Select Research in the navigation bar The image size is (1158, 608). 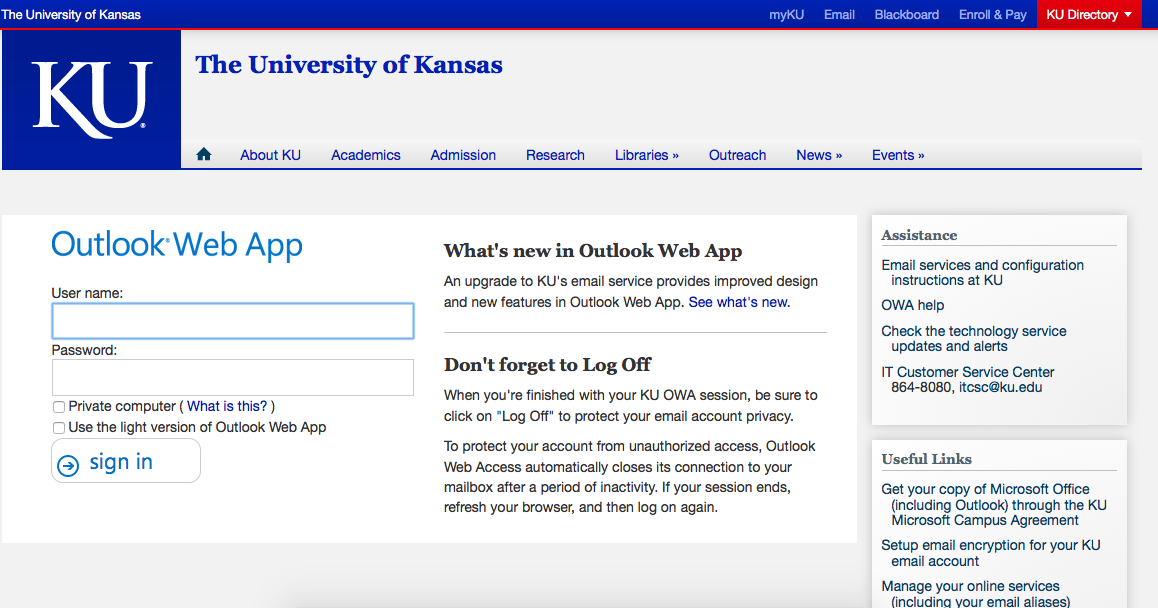555,155
